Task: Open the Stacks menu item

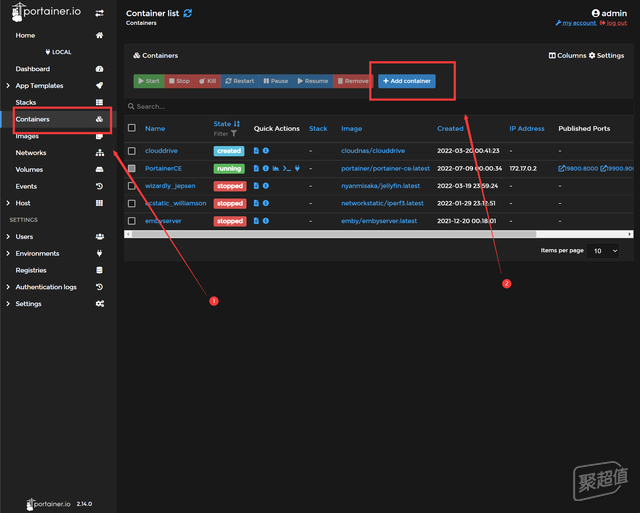Action: tap(26, 102)
